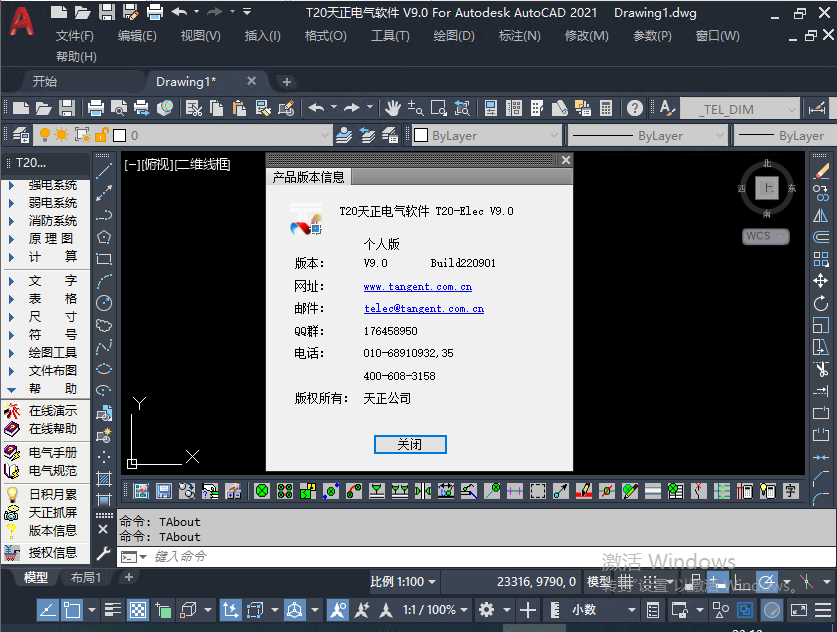Open the Help question mark icon
Screen dimensions: 837x632
pyautogui.click(x=635, y=108)
